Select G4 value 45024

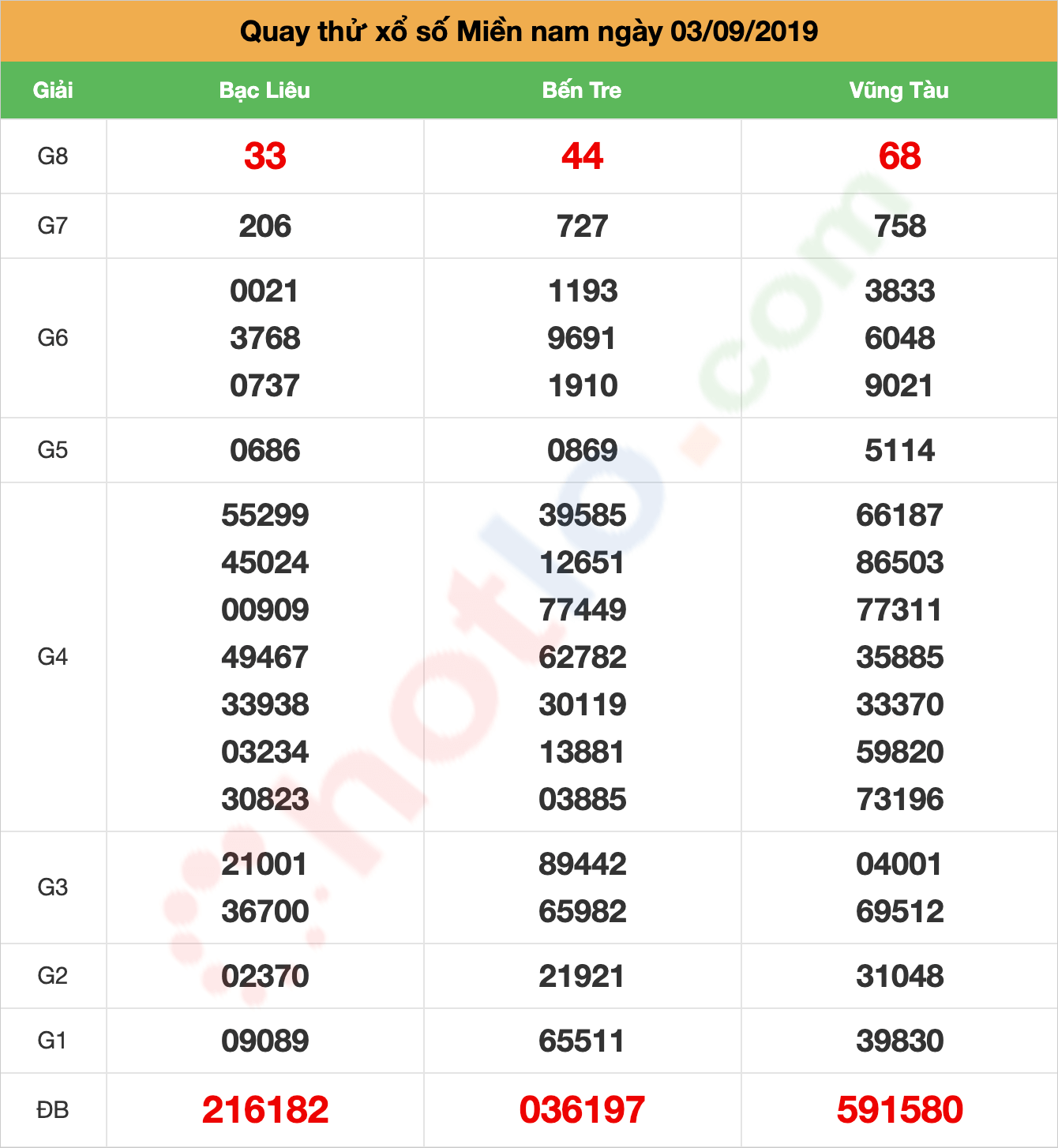pyautogui.click(x=265, y=563)
